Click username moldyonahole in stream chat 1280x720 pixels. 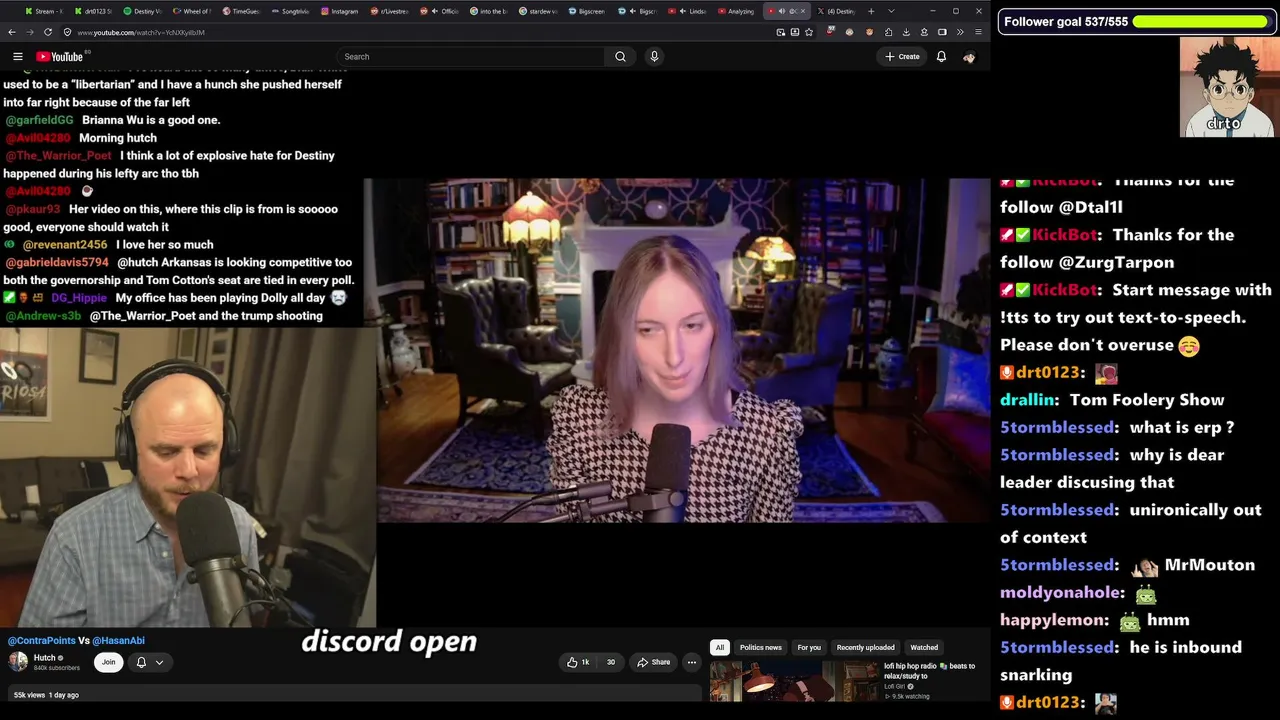pyautogui.click(x=1060, y=593)
